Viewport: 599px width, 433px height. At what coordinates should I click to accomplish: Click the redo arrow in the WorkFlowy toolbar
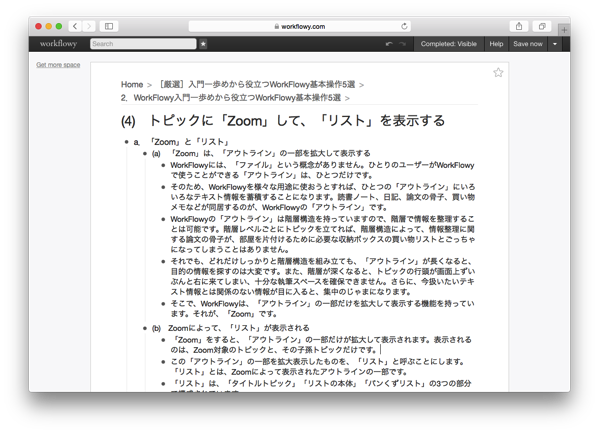click(402, 44)
